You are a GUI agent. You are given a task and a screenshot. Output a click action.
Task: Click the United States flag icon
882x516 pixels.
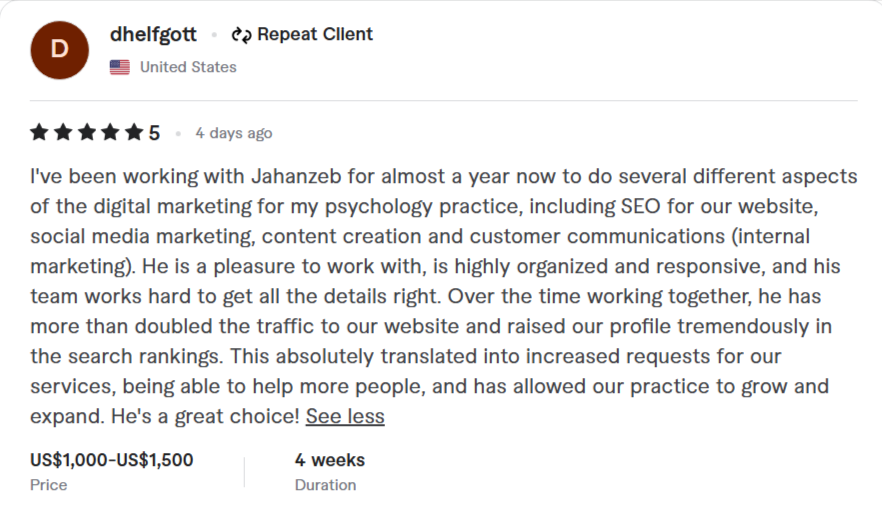(120, 67)
